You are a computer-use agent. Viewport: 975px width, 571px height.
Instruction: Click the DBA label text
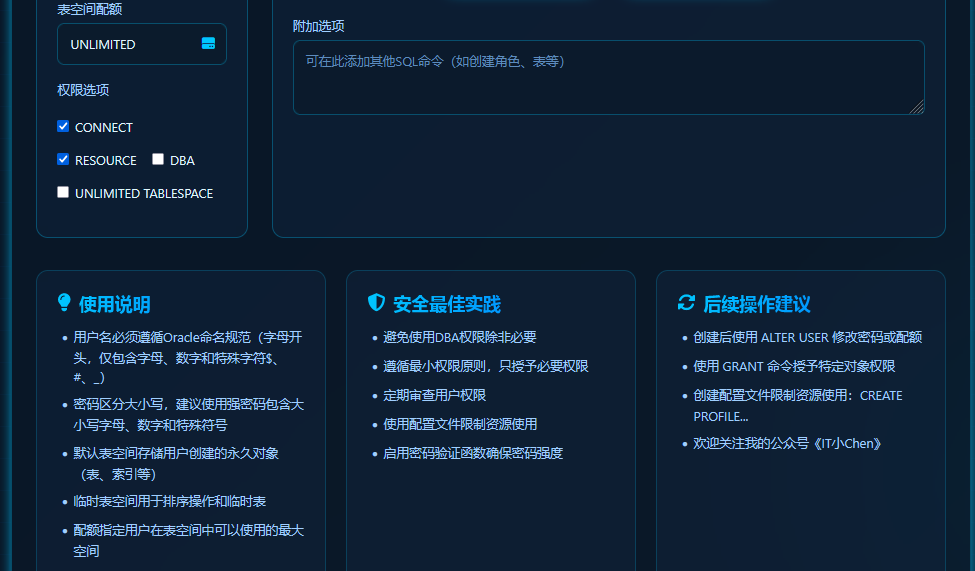point(182,160)
